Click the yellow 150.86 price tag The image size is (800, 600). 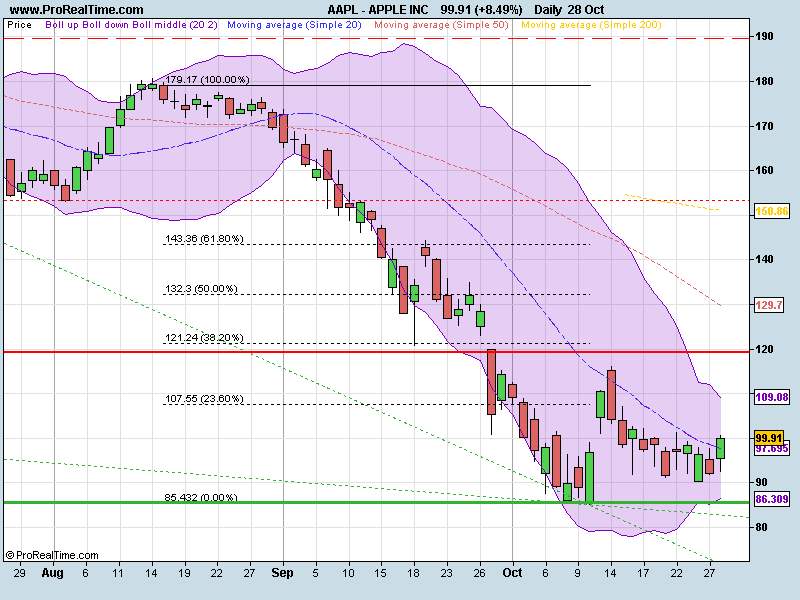click(x=771, y=211)
